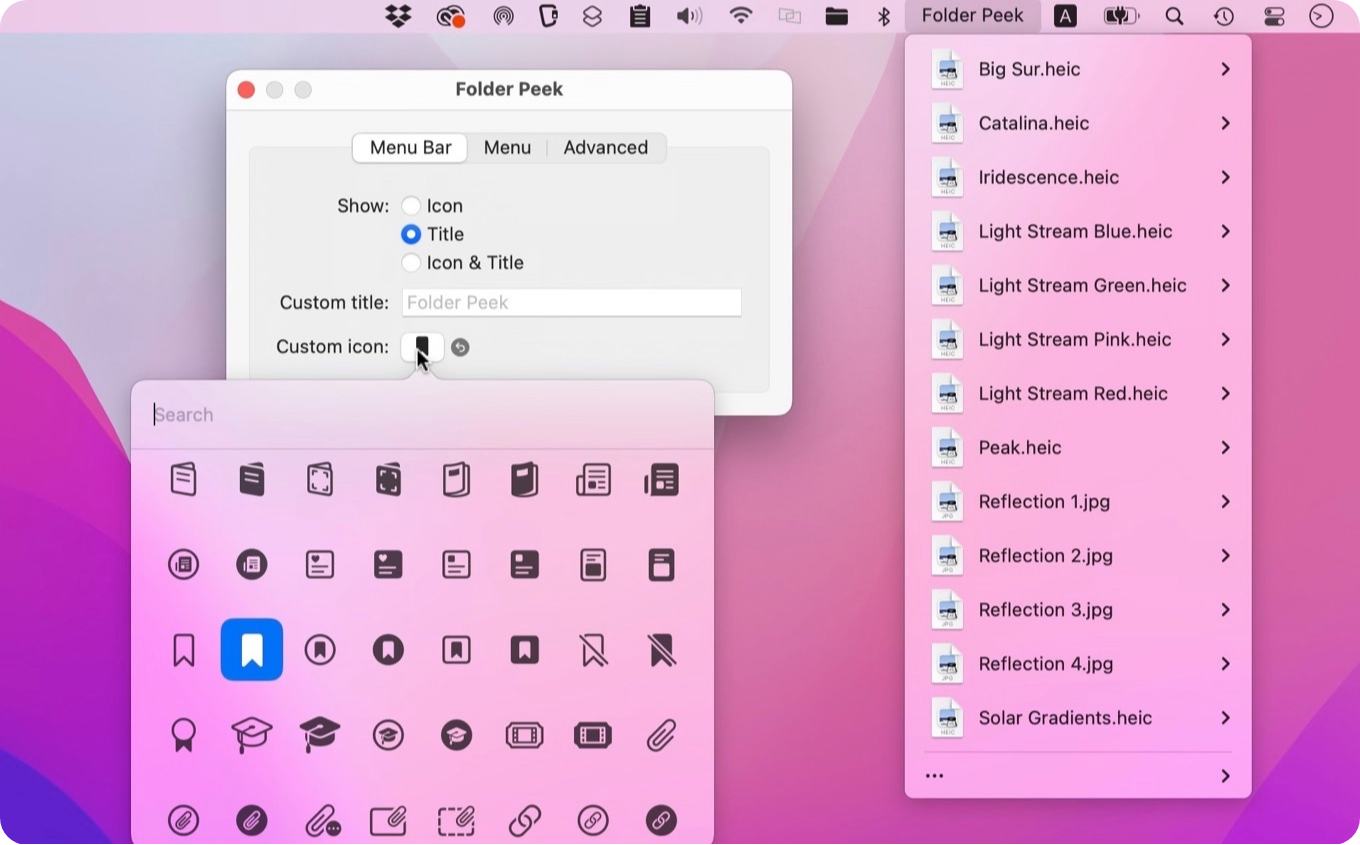
Task: Switch to the Advanced tab
Action: (606, 148)
